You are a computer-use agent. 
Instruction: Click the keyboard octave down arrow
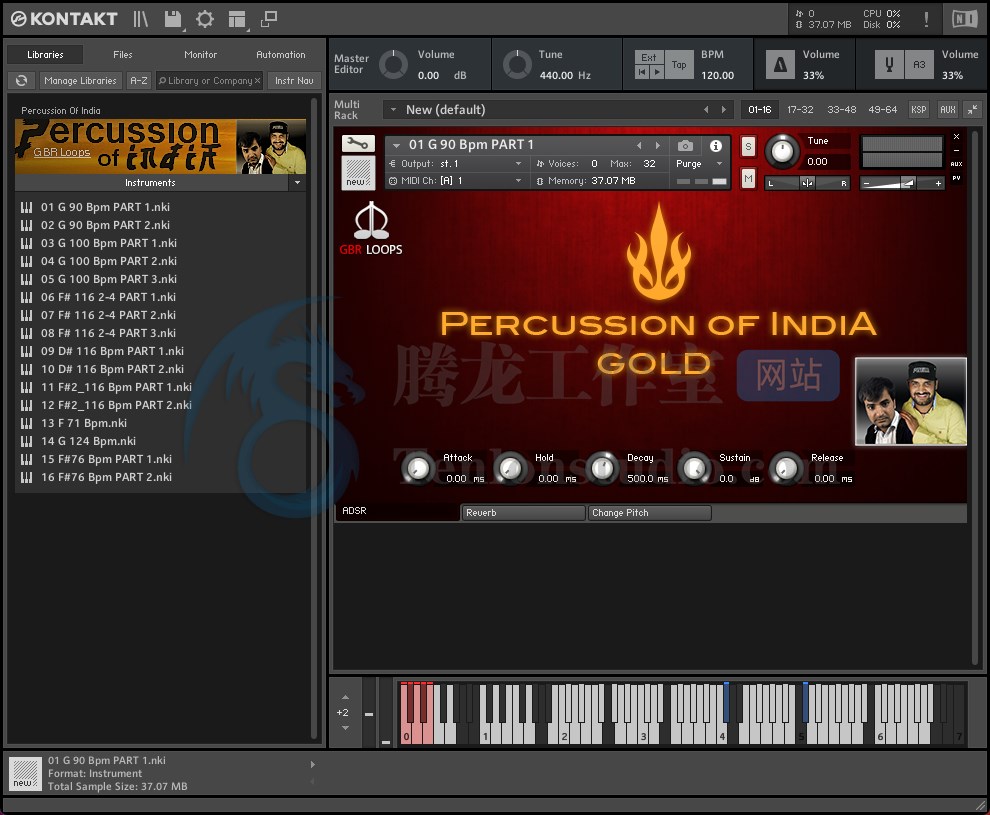[345, 727]
